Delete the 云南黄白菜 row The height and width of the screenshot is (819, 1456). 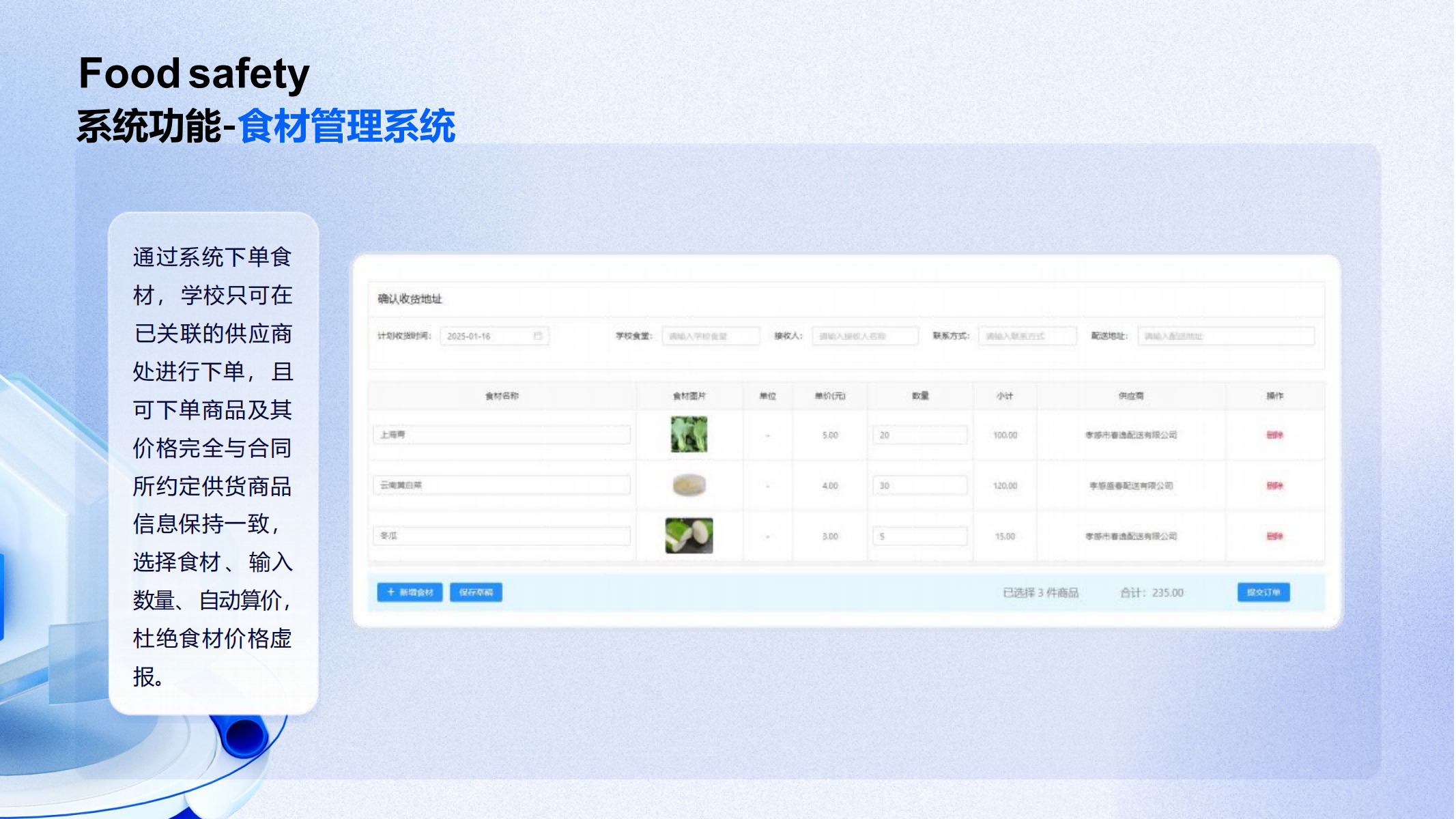tap(1274, 485)
